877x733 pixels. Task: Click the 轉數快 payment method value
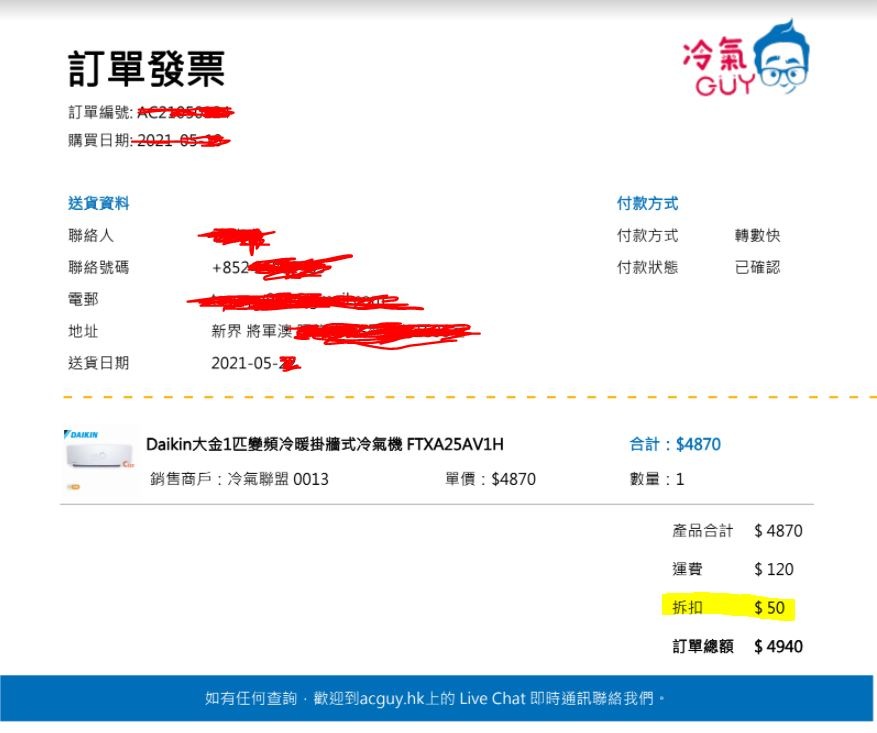[757, 235]
